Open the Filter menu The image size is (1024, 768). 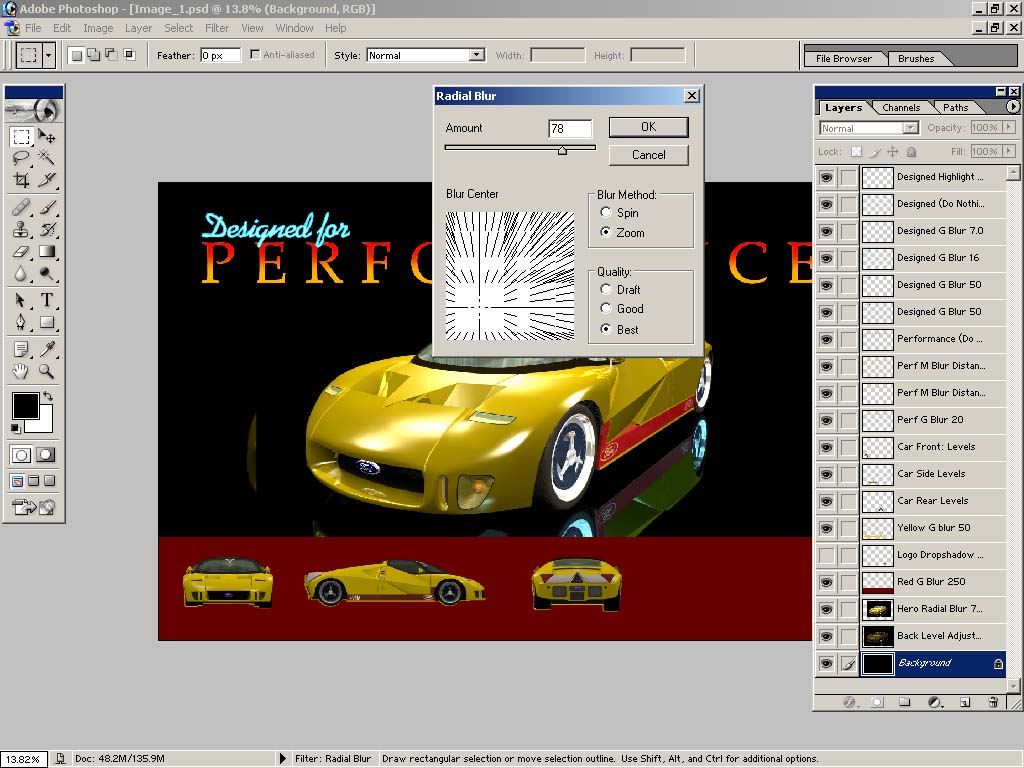pos(217,28)
